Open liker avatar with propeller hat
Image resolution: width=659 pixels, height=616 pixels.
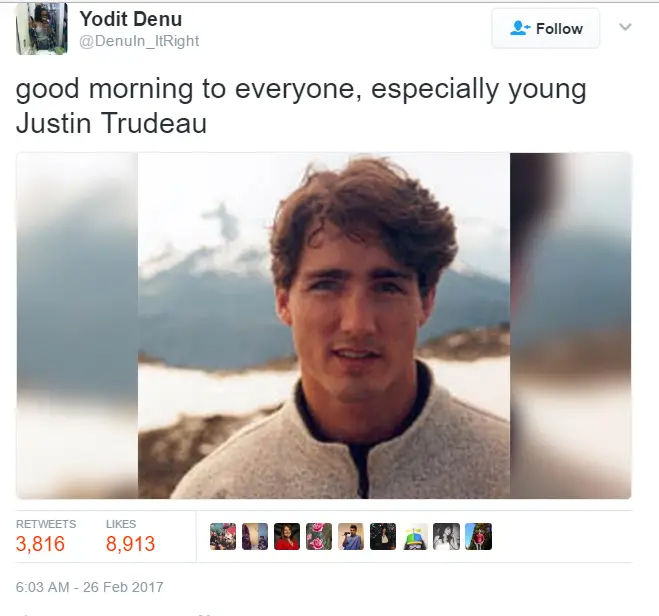click(x=415, y=536)
